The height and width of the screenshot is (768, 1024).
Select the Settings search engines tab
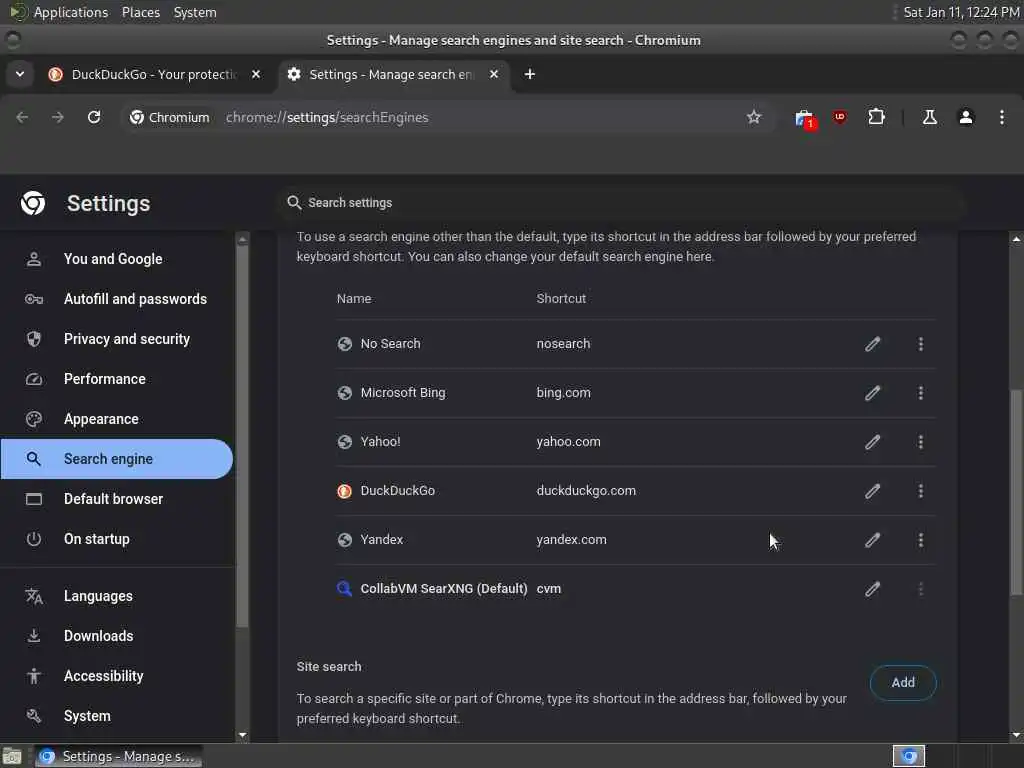(394, 74)
